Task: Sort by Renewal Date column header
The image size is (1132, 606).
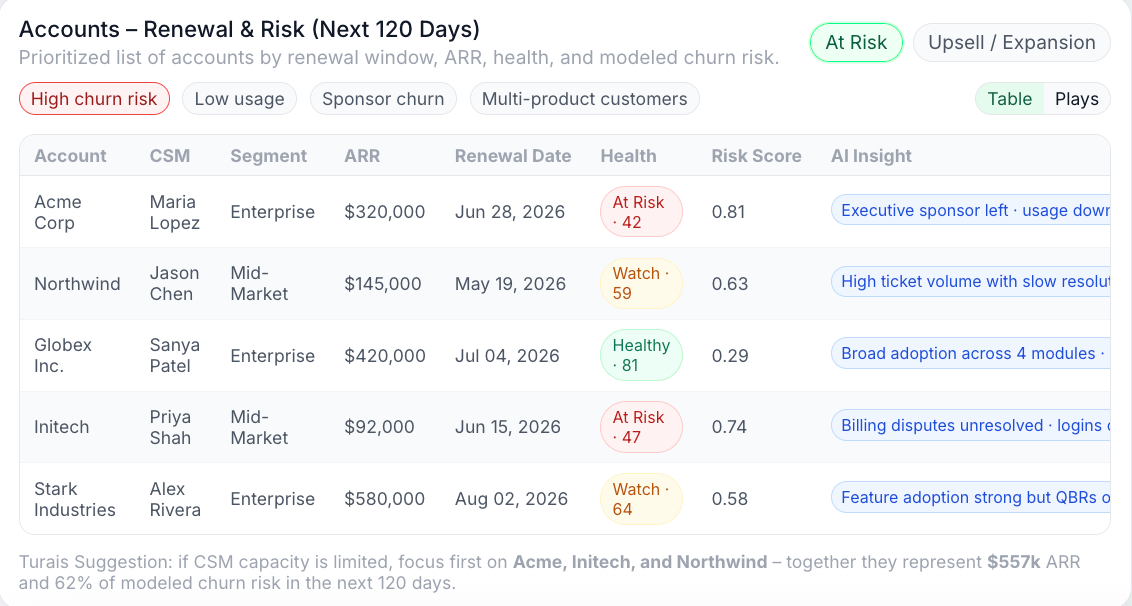Action: click(x=513, y=156)
